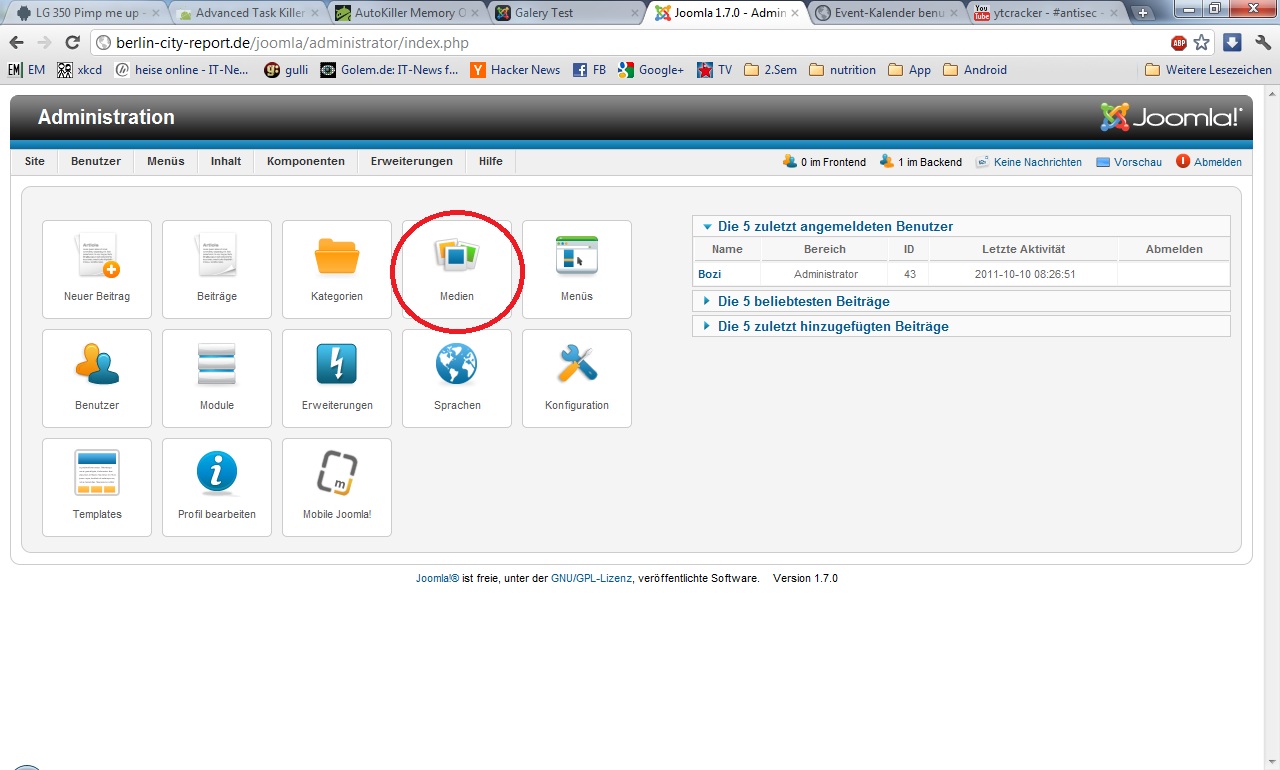This screenshot has height=770, width=1280.
Task: Open the GNU/GPL-Lizenz link
Action: 591,578
